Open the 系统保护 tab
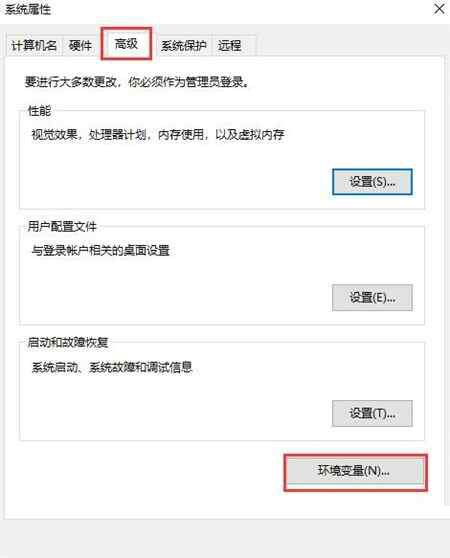Screen dimensions: 450x558 coord(184,46)
